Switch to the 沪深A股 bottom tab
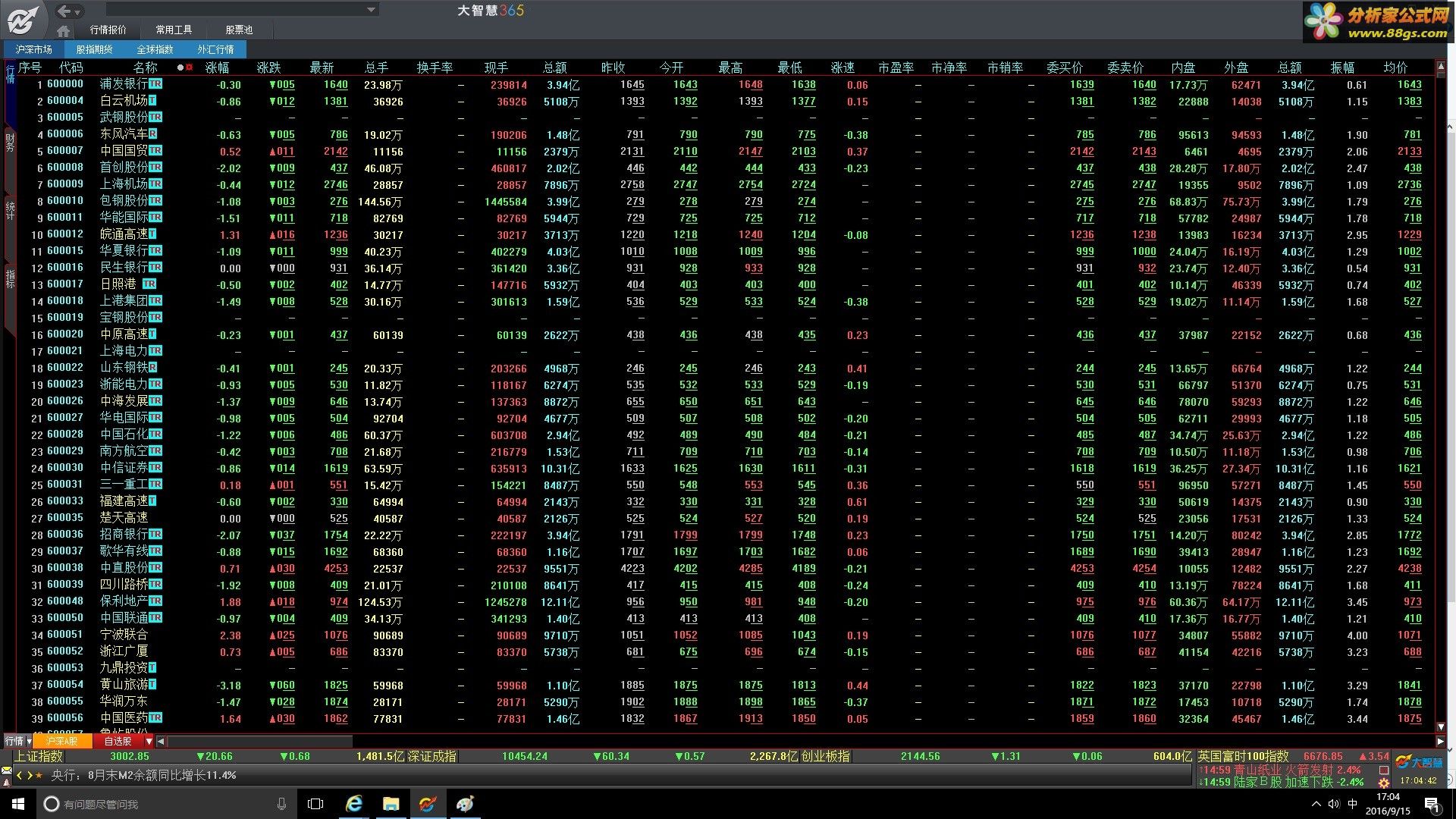Image resolution: width=1456 pixels, height=819 pixels. click(63, 741)
